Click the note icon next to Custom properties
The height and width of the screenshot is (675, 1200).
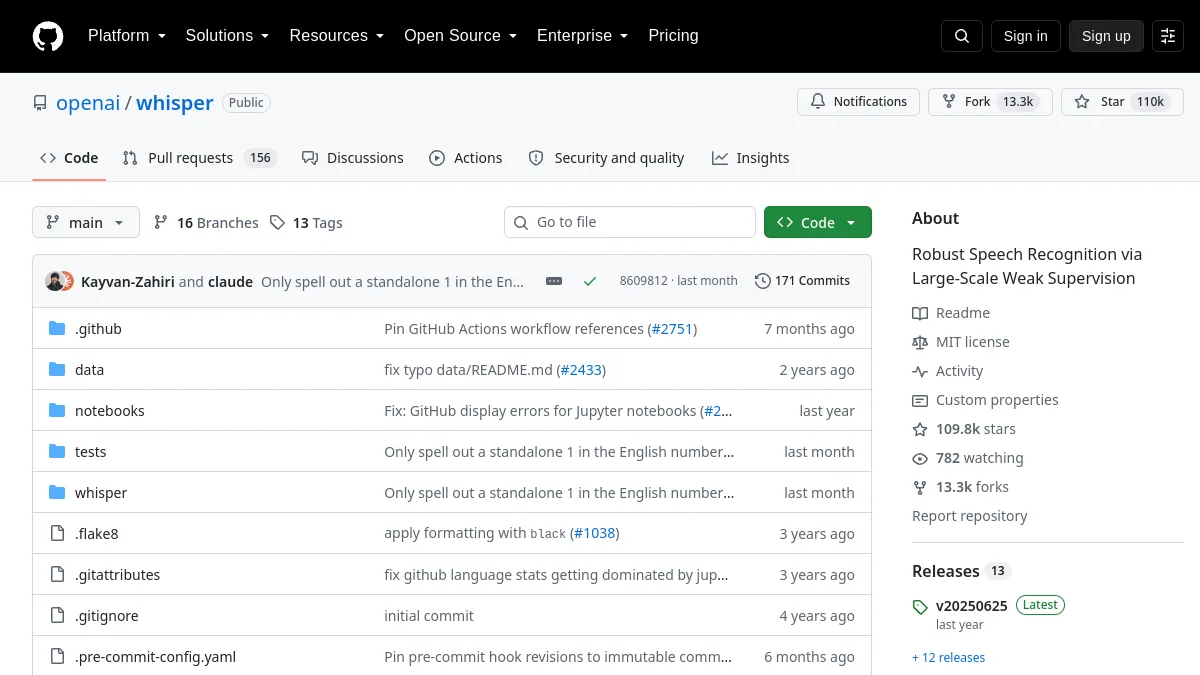(x=920, y=400)
